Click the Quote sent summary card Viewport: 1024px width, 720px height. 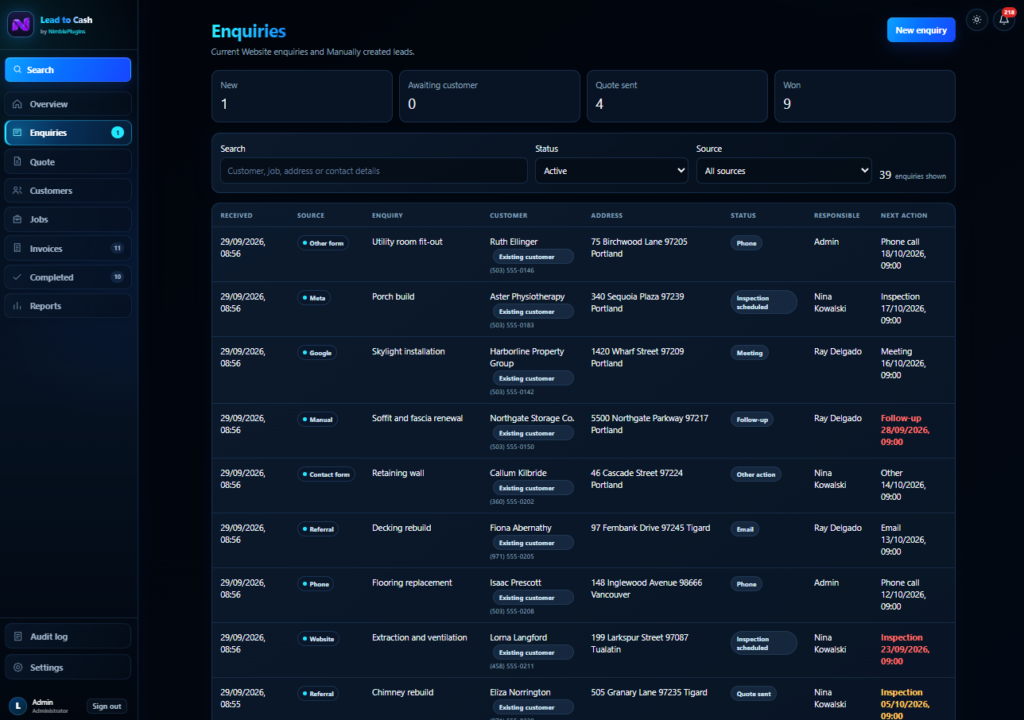(x=677, y=96)
